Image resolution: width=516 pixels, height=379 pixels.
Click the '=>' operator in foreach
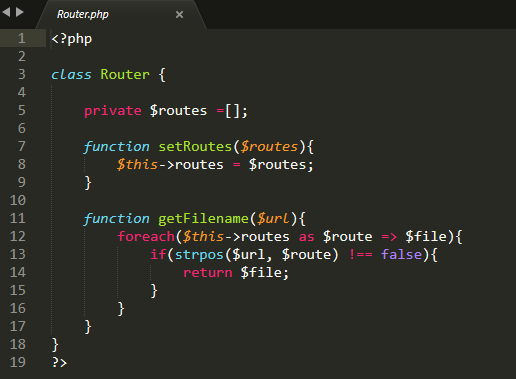[389, 237]
